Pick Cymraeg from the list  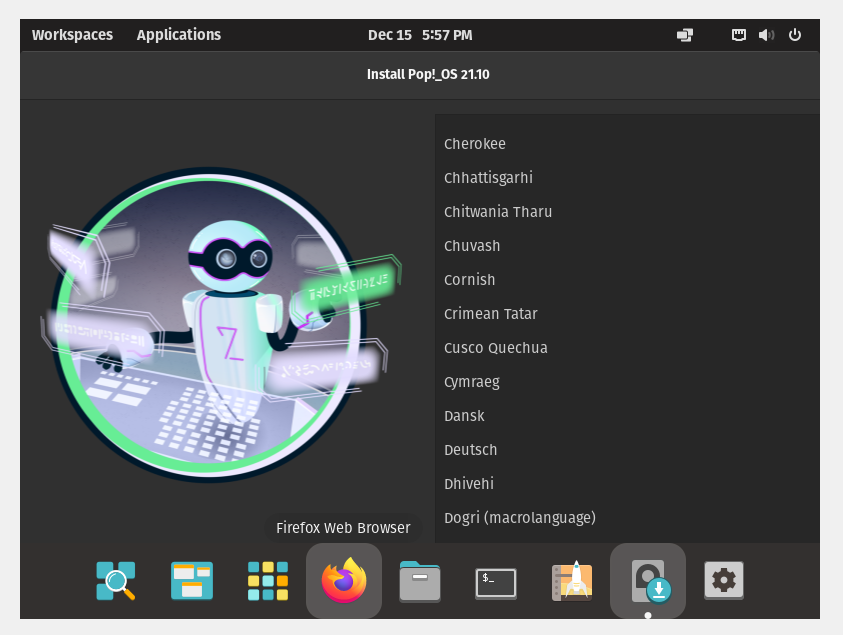click(627, 382)
